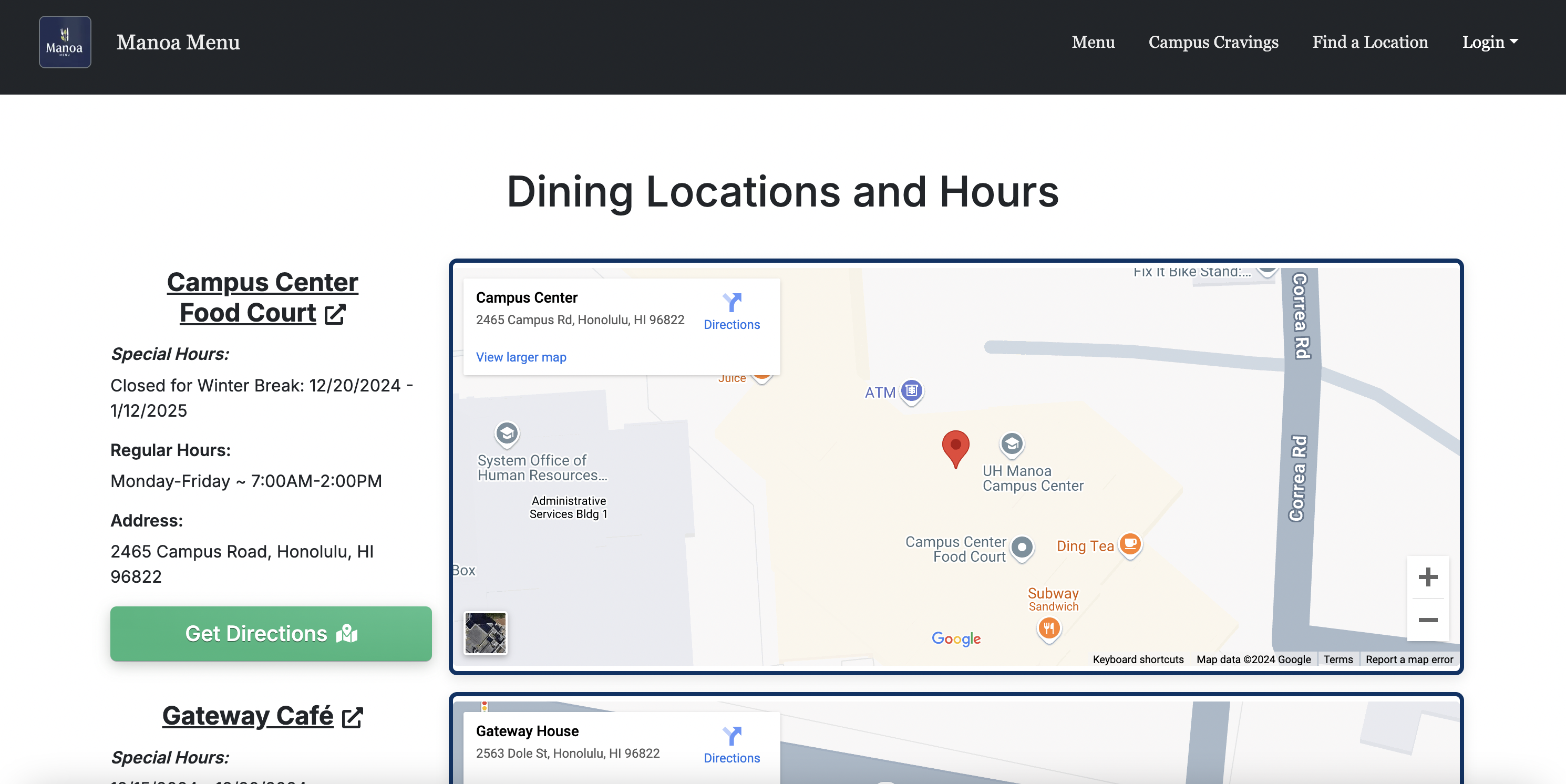Click the Manoa Menu logo icon

pyautogui.click(x=65, y=42)
